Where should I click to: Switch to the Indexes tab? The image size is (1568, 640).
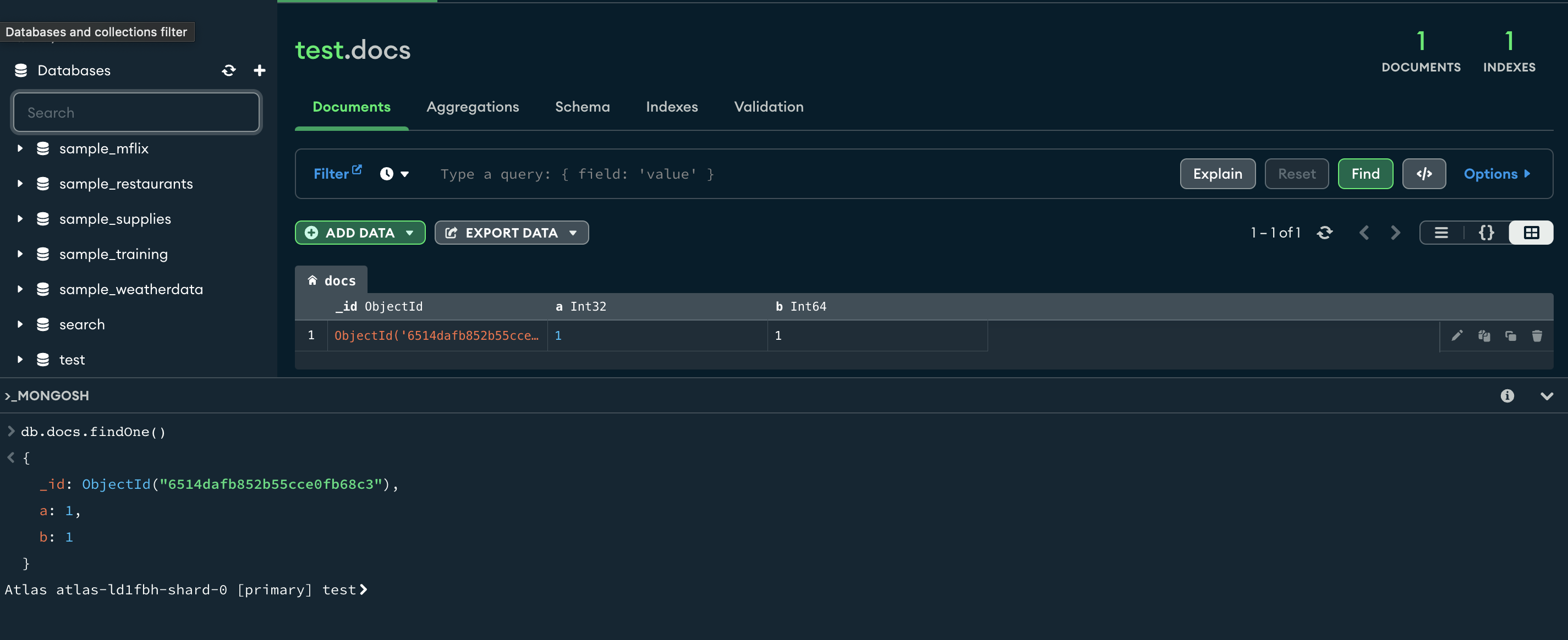tap(671, 107)
